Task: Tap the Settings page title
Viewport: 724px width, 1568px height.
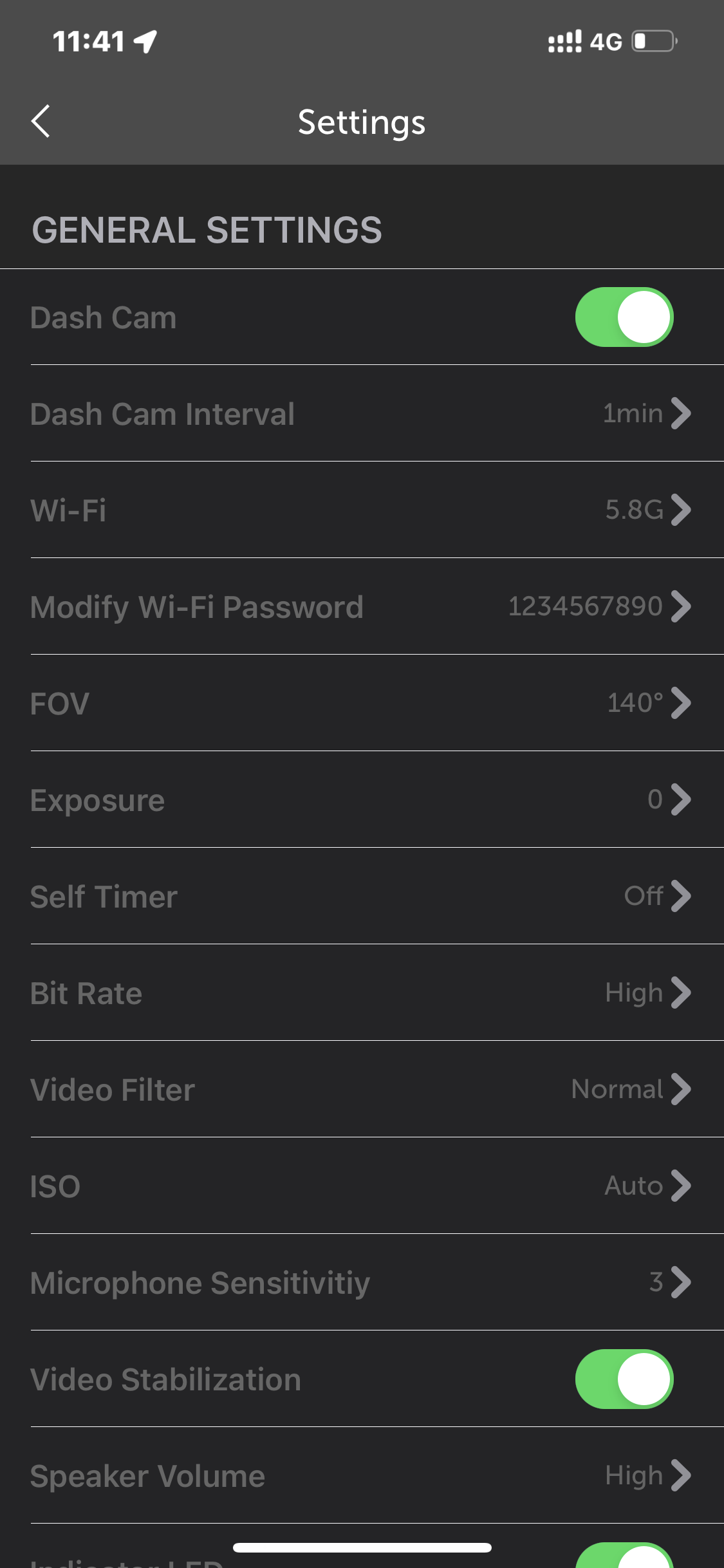Action: (362, 122)
